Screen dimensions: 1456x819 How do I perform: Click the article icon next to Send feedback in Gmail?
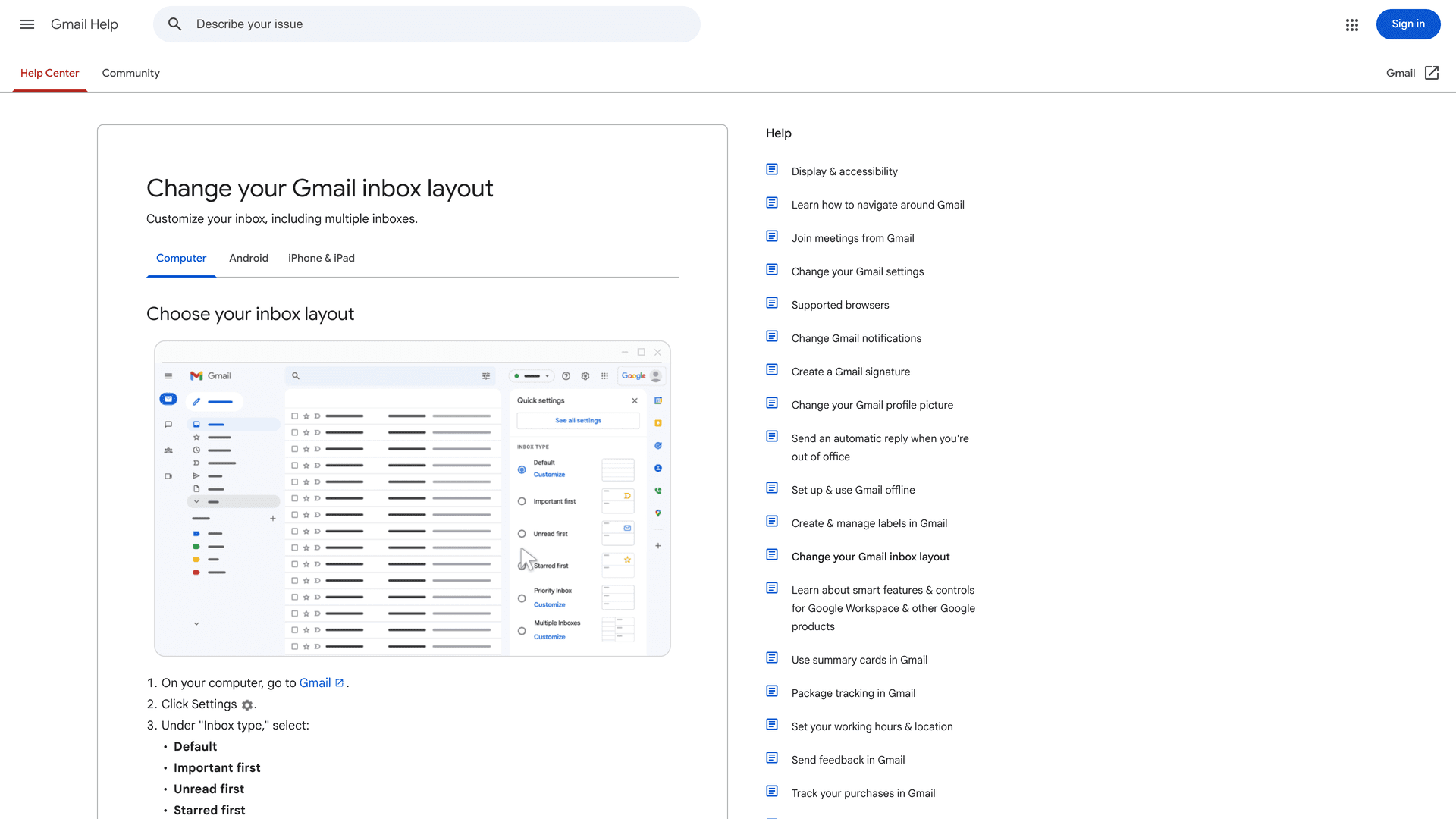771,758
